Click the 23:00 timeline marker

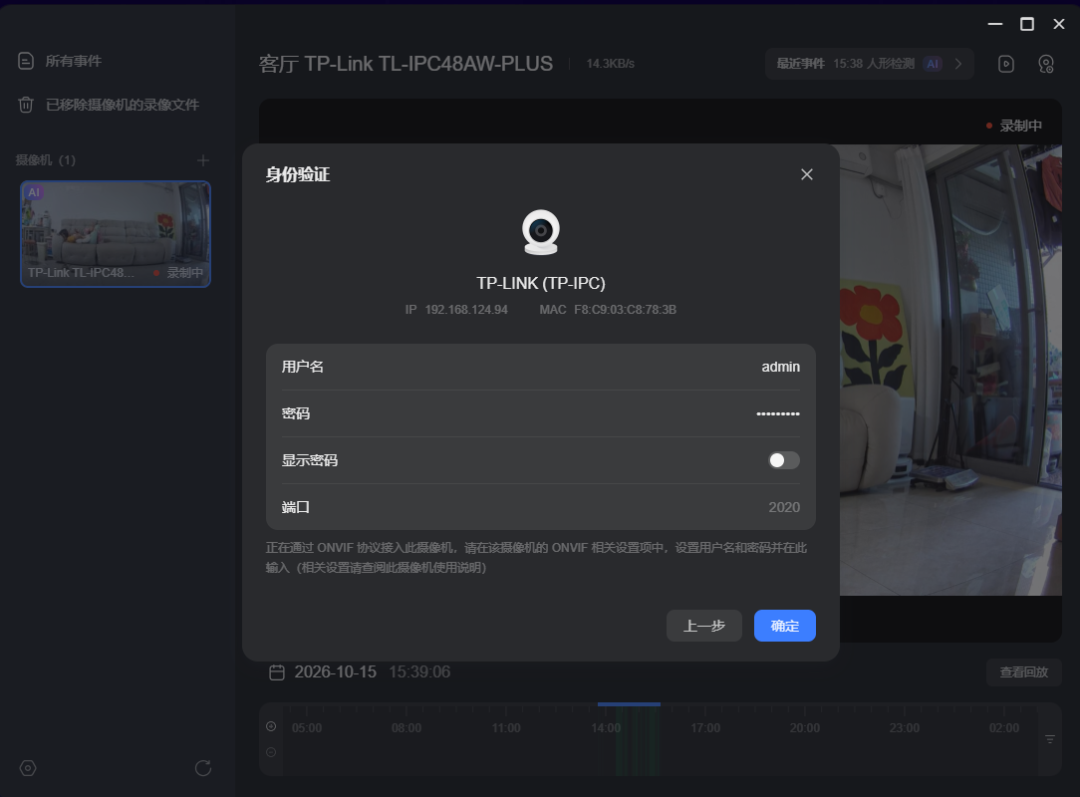click(x=904, y=728)
